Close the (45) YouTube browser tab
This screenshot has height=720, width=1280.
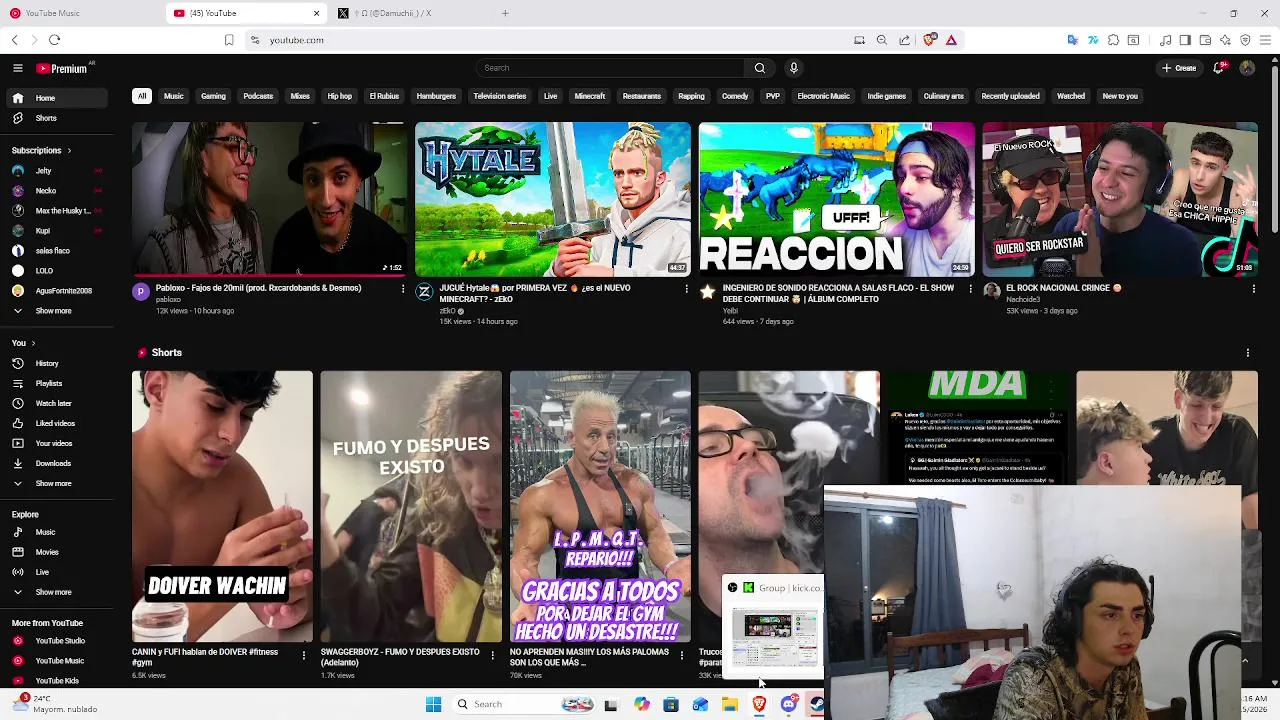[x=317, y=13]
